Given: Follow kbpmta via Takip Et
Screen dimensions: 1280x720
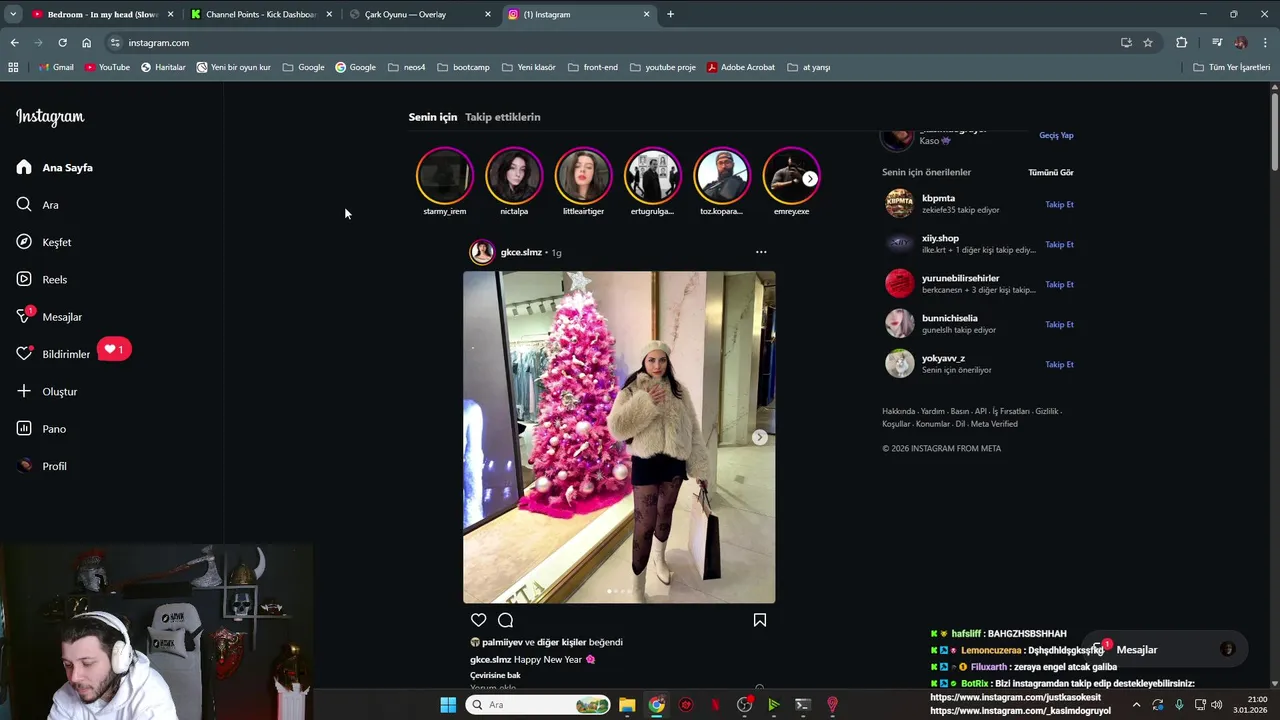Looking at the screenshot, I should (x=1059, y=204).
